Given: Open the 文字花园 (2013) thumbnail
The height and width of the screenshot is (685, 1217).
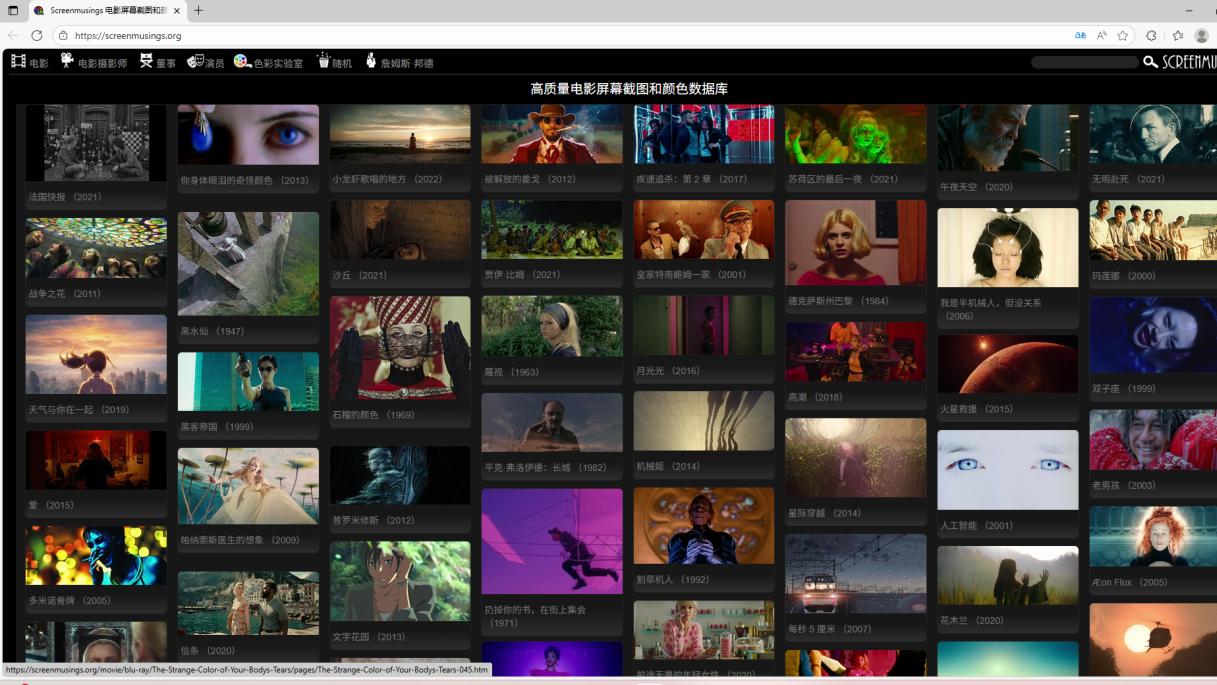Looking at the screenshot, I should pyautogui.click(x=400, y=581).
